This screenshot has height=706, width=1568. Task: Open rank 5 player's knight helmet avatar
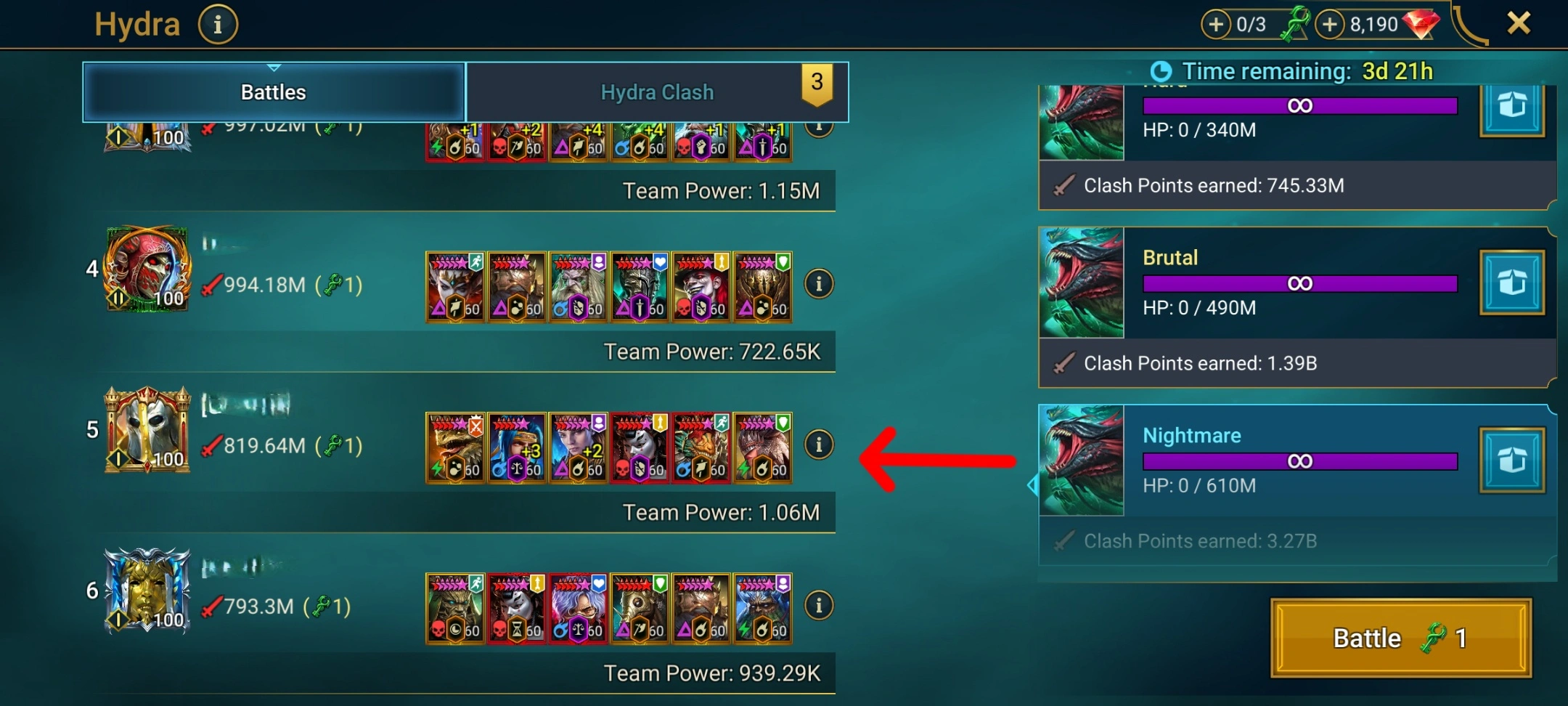[x=148, y=430]
